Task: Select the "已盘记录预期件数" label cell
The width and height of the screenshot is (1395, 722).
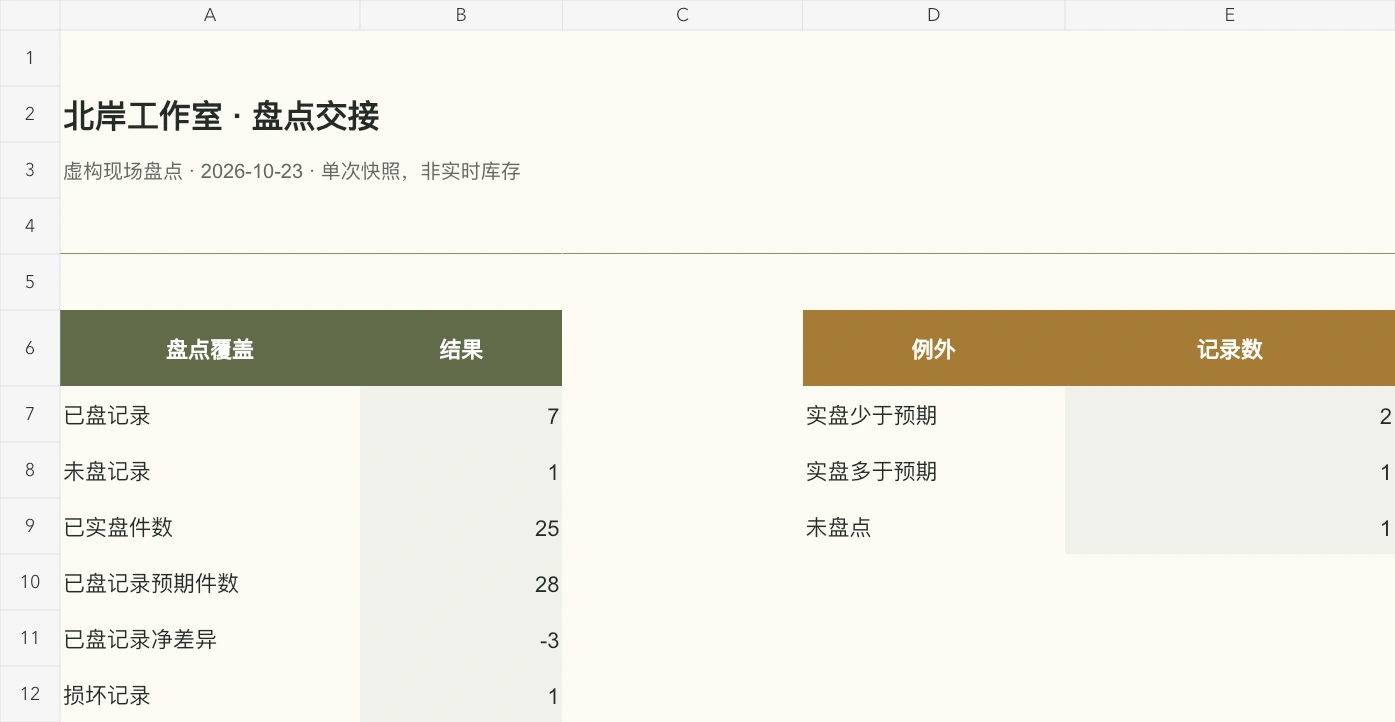Action: point(210,582)
